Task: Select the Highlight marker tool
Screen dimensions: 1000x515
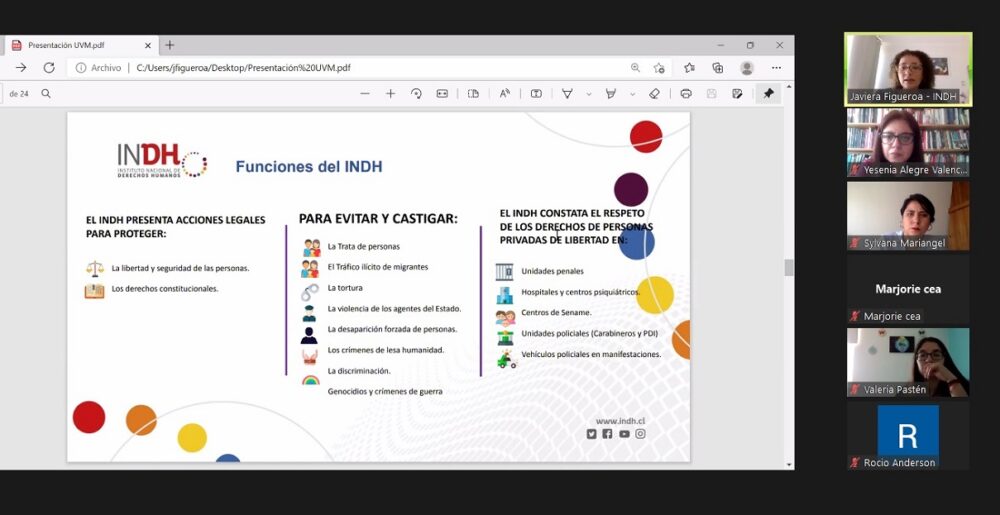Action: click(x=610, y=94)
